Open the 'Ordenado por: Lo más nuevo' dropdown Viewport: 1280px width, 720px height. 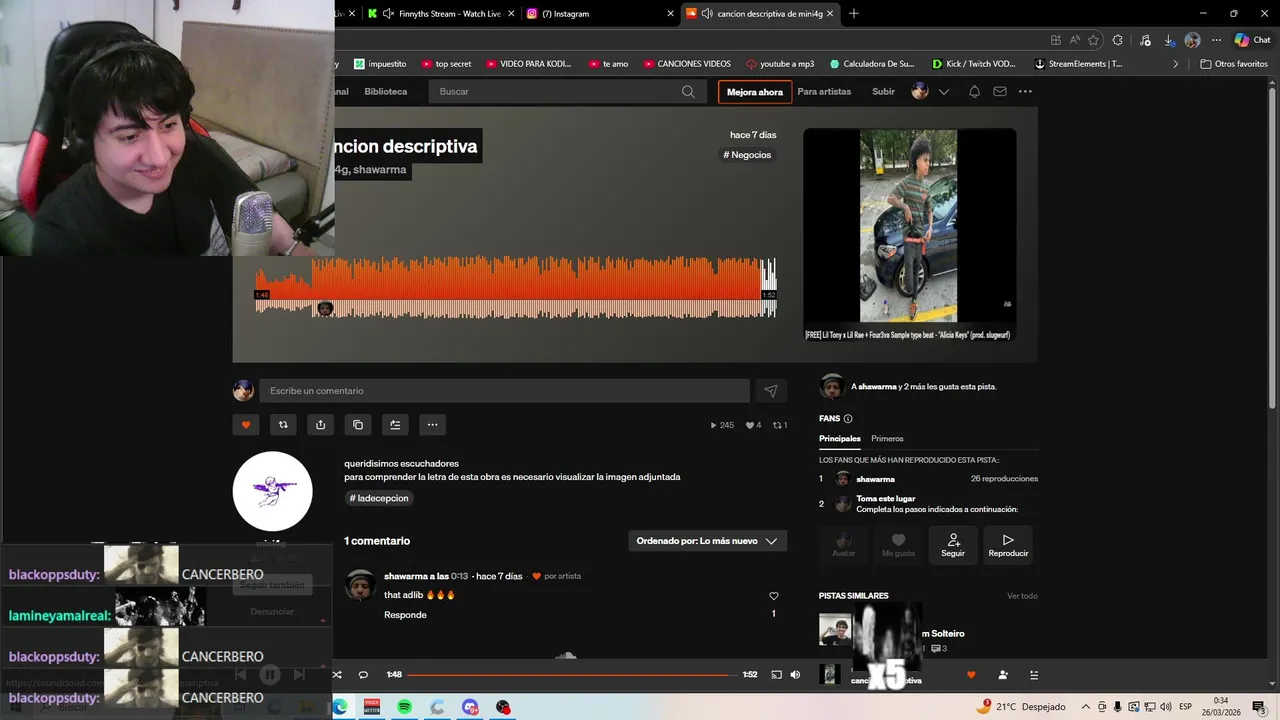click(x=707, y=541)
